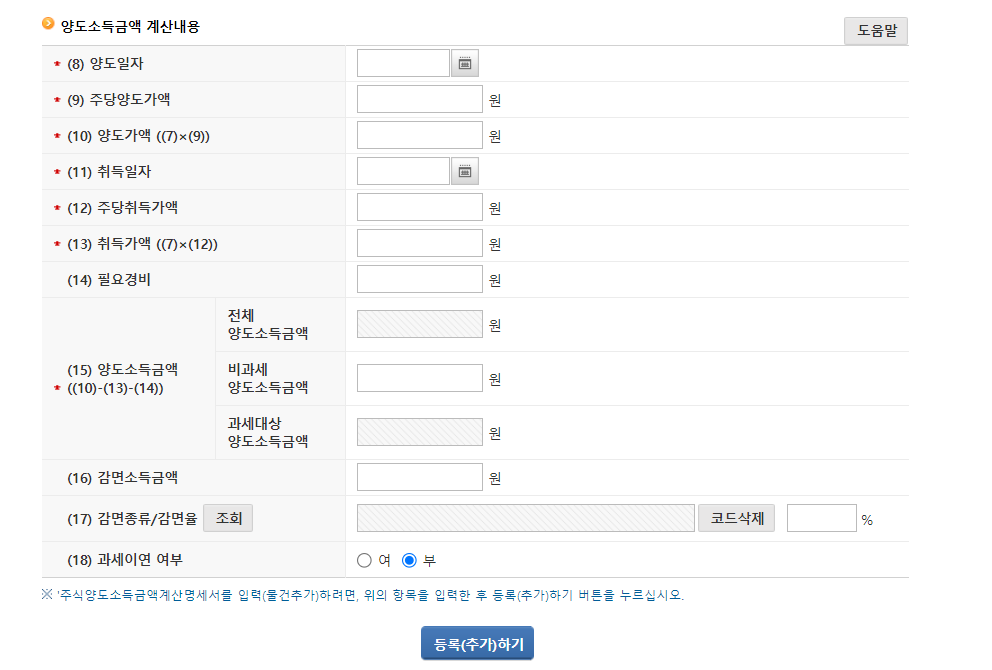Open the calendar picker for 취득일자

[466, 170]
